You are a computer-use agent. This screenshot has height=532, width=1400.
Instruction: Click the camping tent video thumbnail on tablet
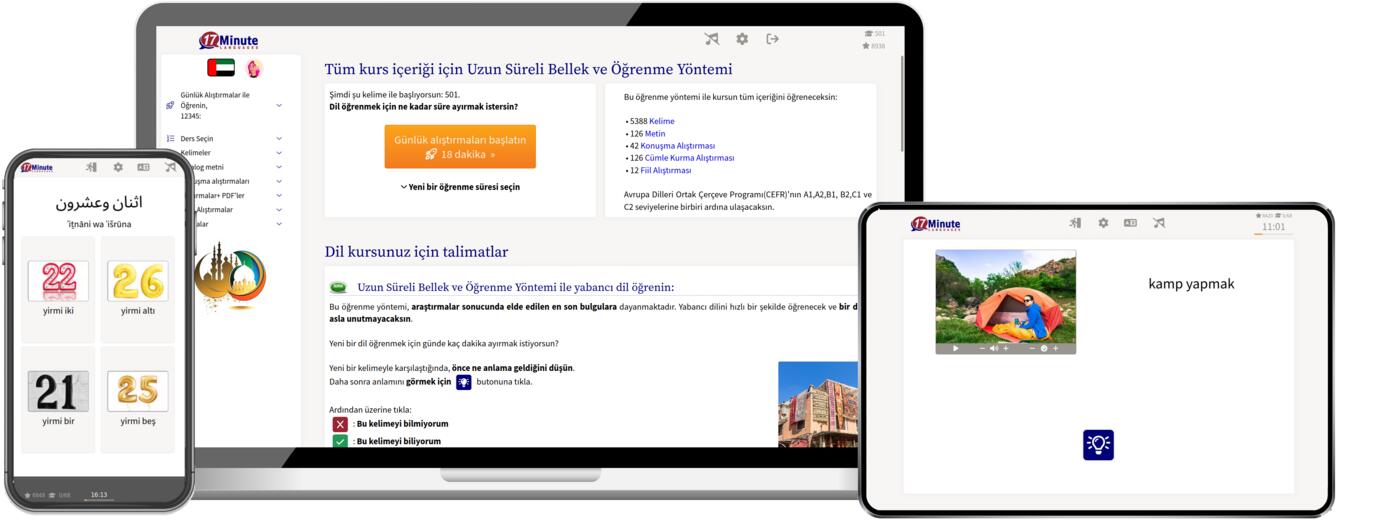pyautogui.click(x=1005, y=297)
